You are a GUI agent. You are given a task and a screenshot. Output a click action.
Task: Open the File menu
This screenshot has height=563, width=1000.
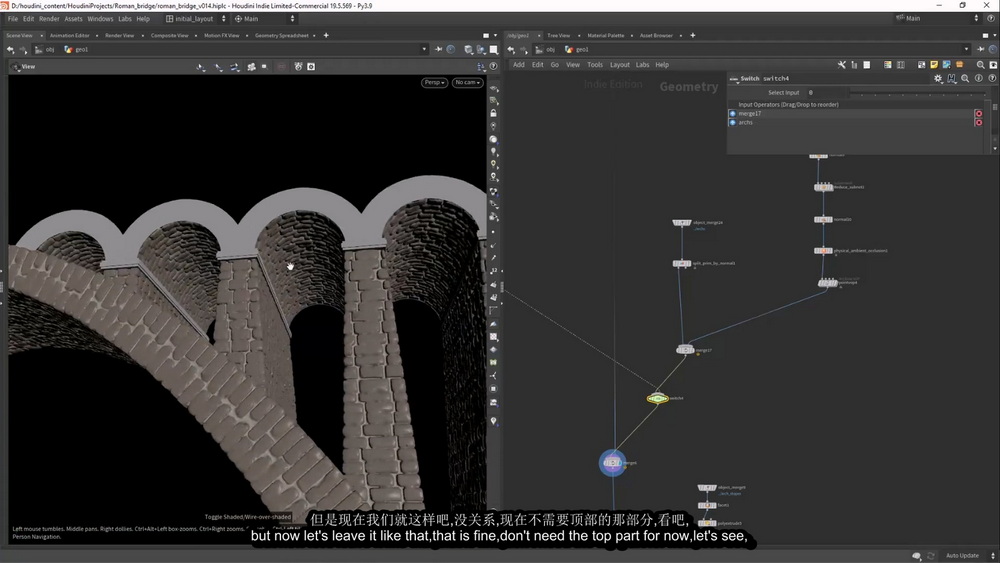pyautogui.click(x=13, y=18)
